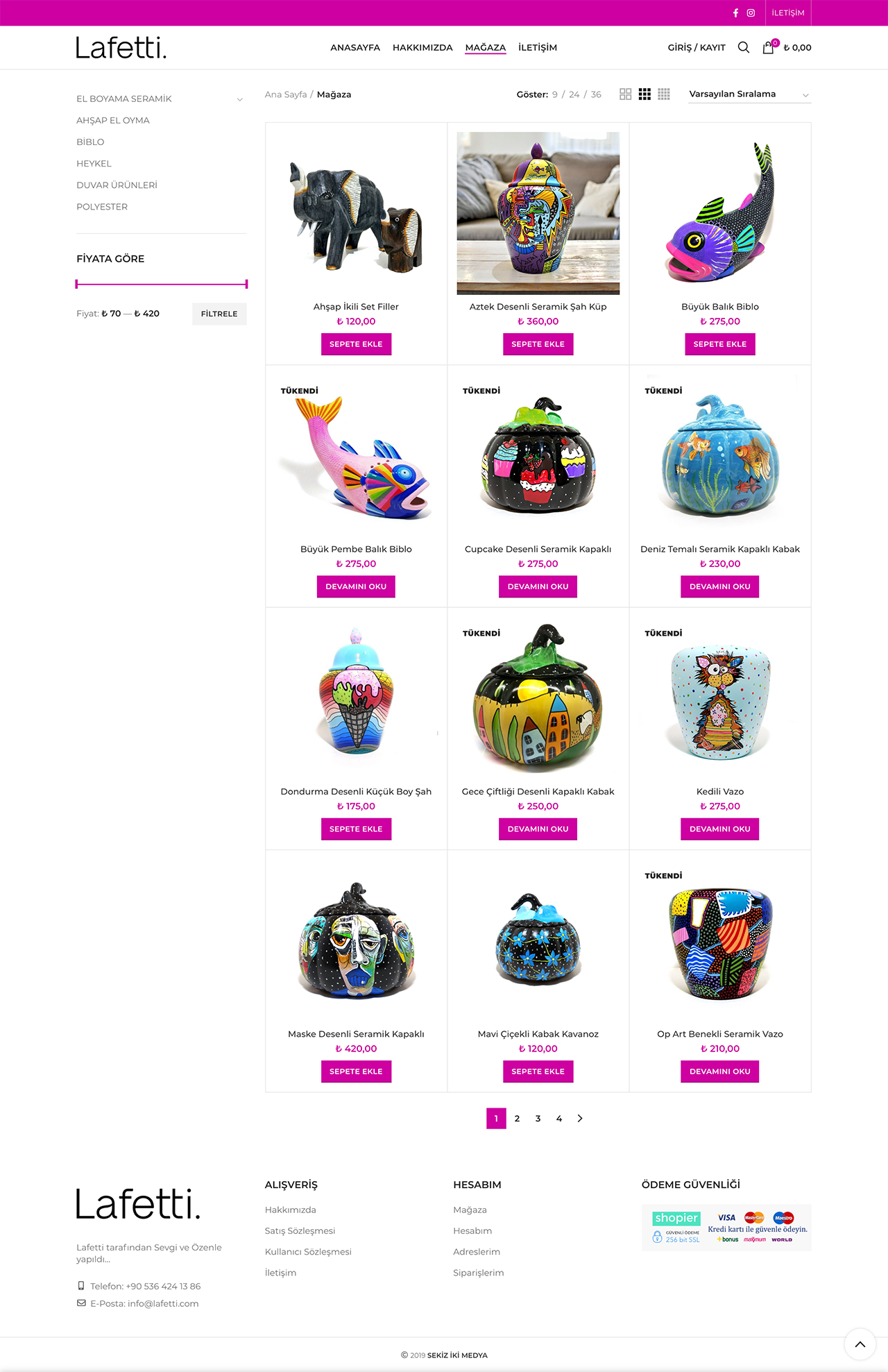Go to Anasayfa in navigation

[x=355, y=47]
